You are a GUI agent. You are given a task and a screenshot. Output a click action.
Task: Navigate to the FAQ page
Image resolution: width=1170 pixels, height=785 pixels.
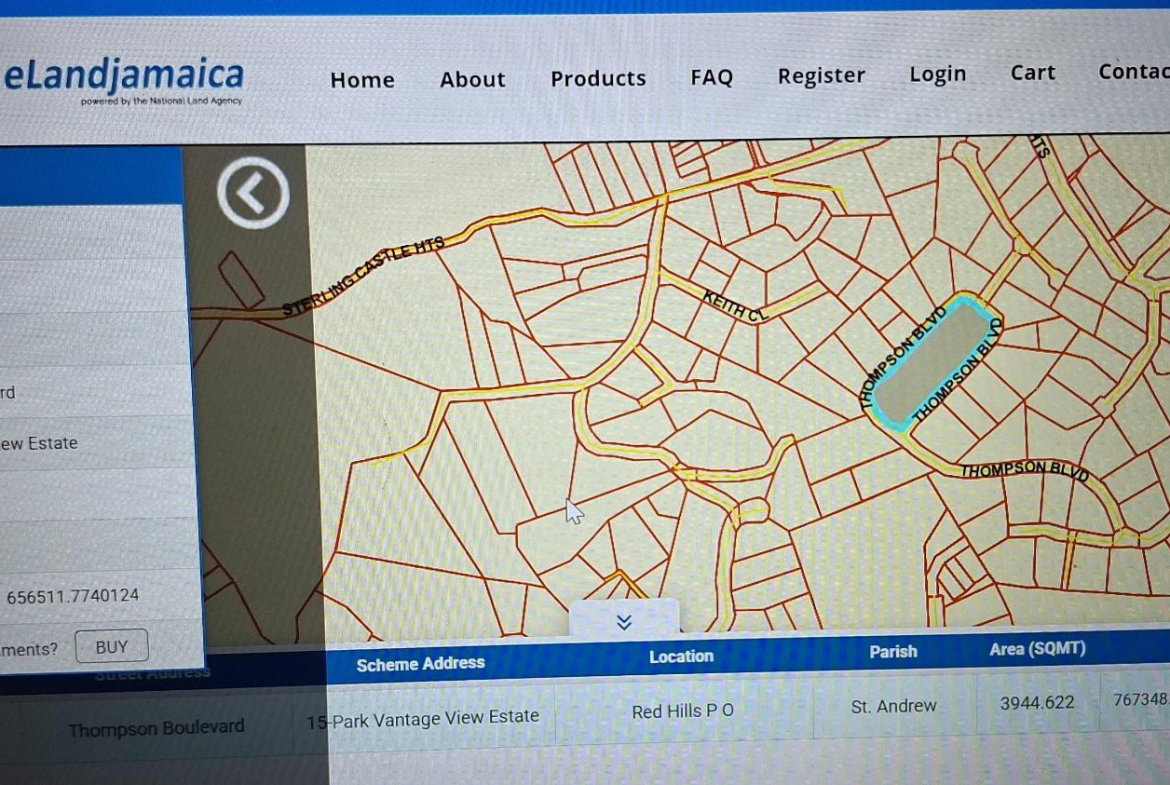[x=711, y=77]
